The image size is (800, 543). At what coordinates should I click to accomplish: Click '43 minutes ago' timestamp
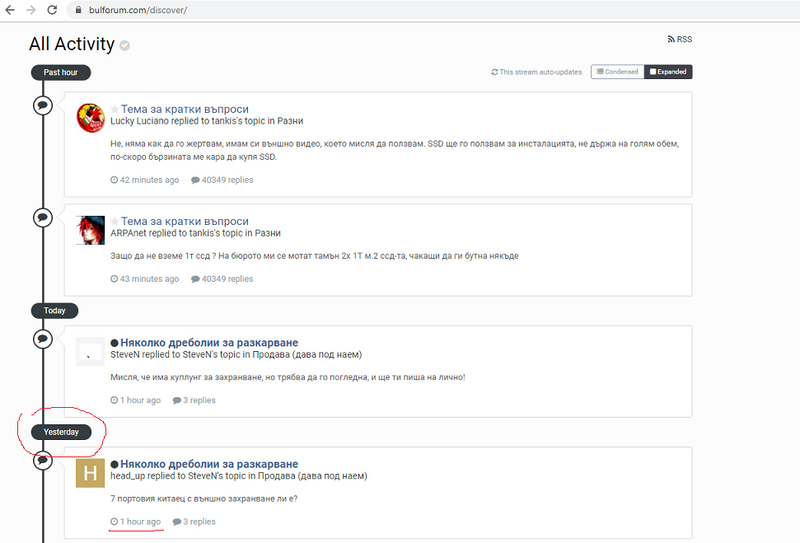tap(145, 279)
